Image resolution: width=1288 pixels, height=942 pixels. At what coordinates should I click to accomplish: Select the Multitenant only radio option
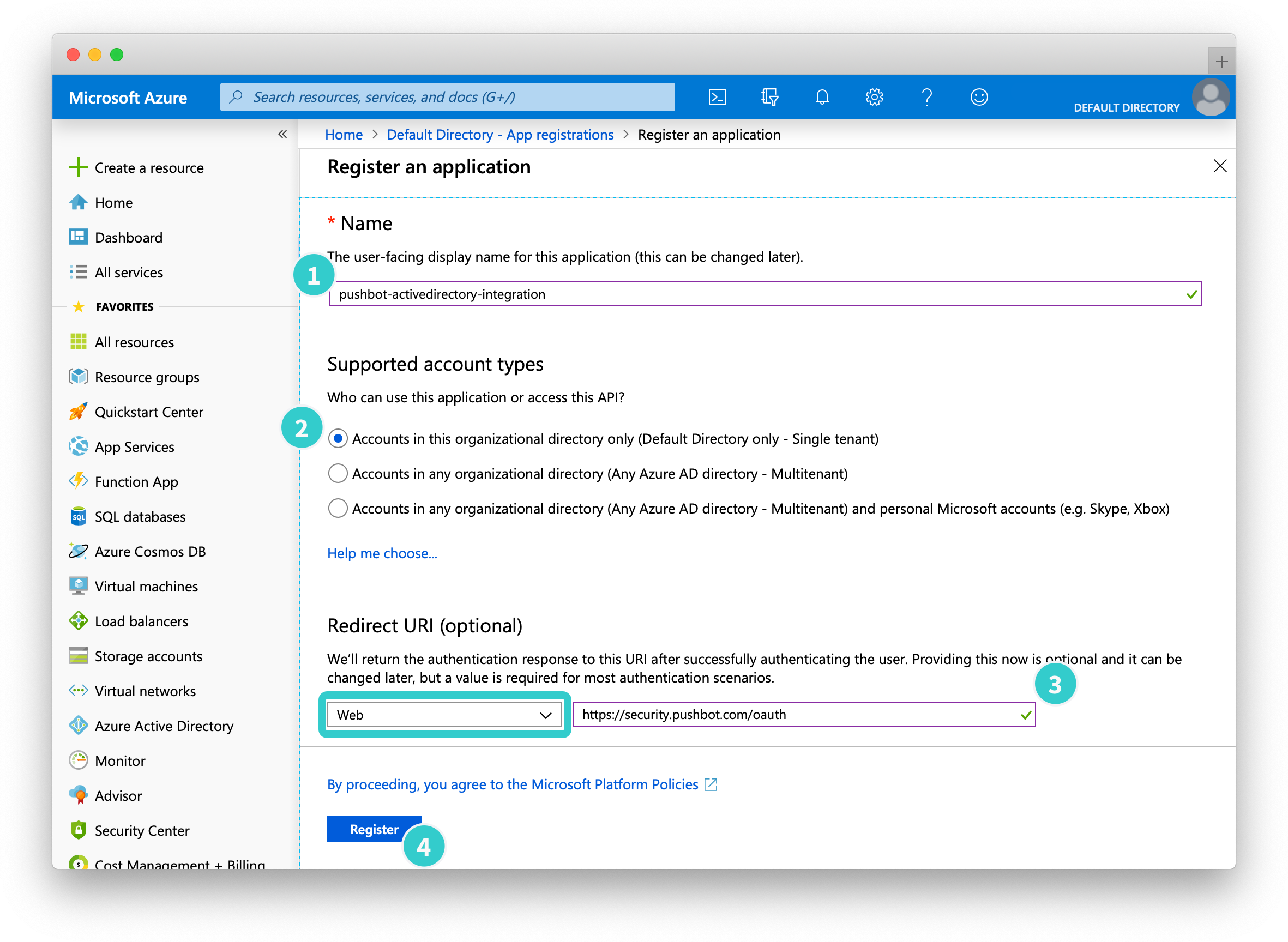(x=338, y=474)
